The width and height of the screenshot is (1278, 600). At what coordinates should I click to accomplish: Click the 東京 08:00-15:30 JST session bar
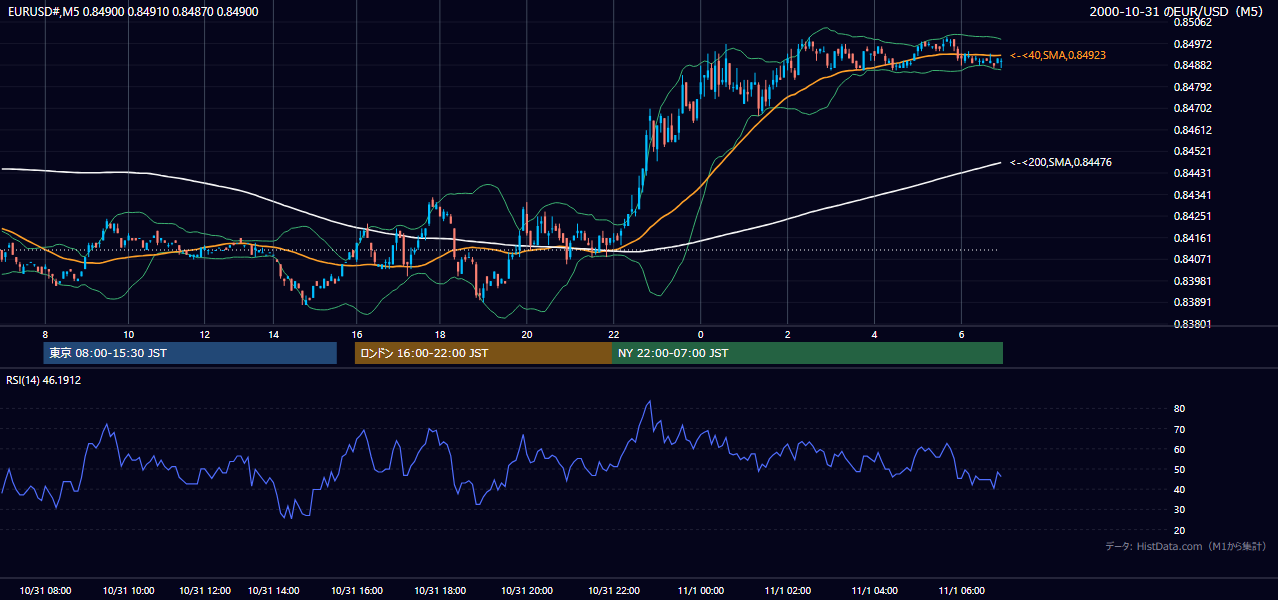(x=190, y=353)
